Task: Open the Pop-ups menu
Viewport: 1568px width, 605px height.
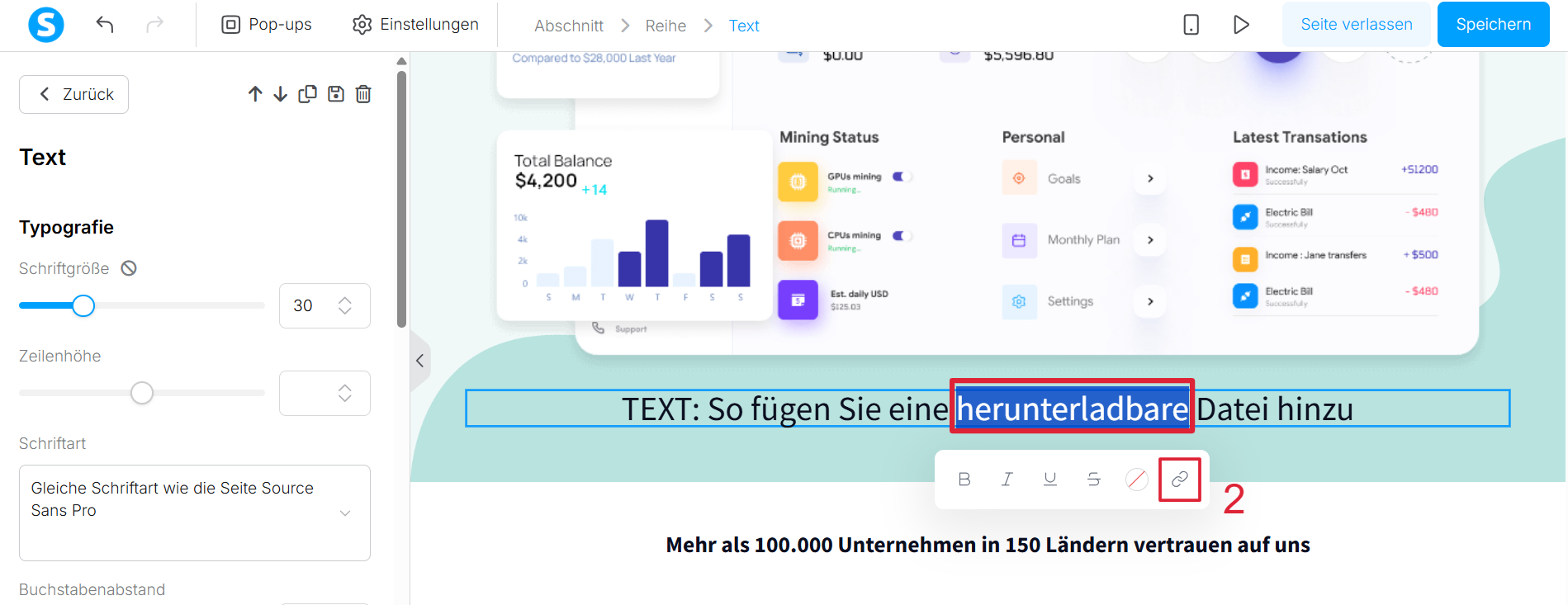Action: pyautogui.click(x=267, y=25)
